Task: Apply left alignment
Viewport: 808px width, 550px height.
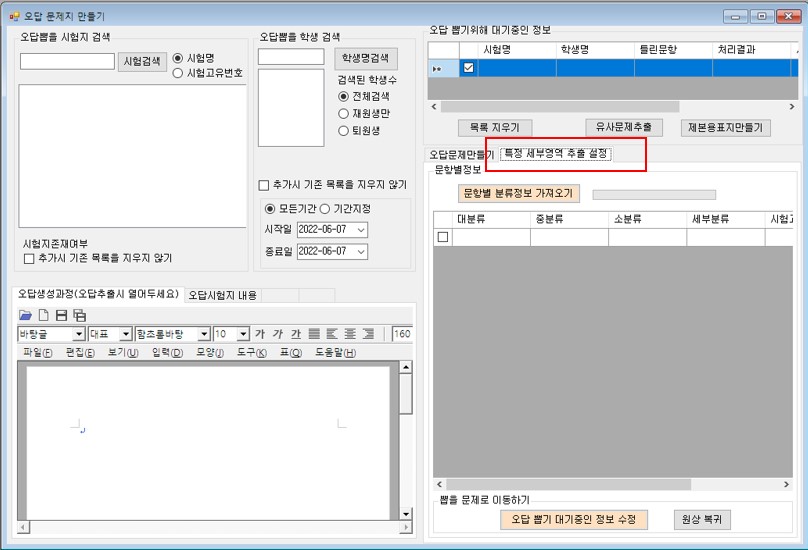Action: point(332,334)
